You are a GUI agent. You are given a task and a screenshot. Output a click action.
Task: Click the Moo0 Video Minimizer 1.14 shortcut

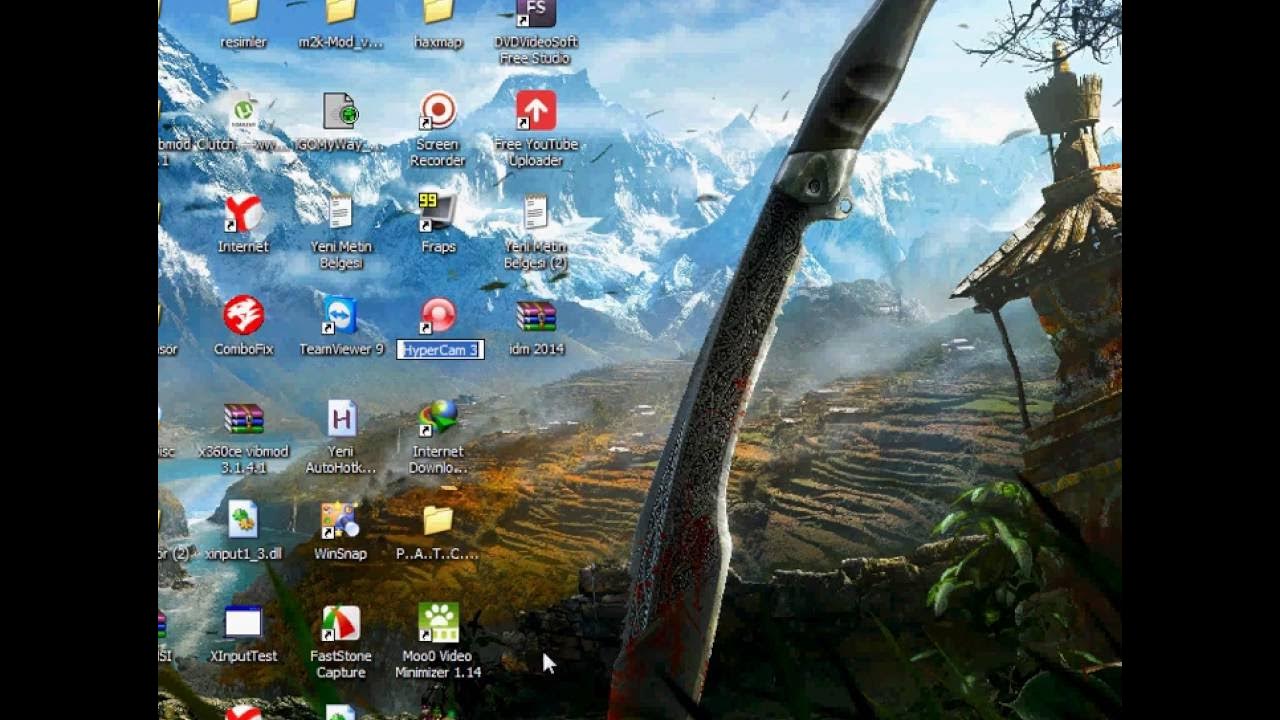[x=438, y=623]
